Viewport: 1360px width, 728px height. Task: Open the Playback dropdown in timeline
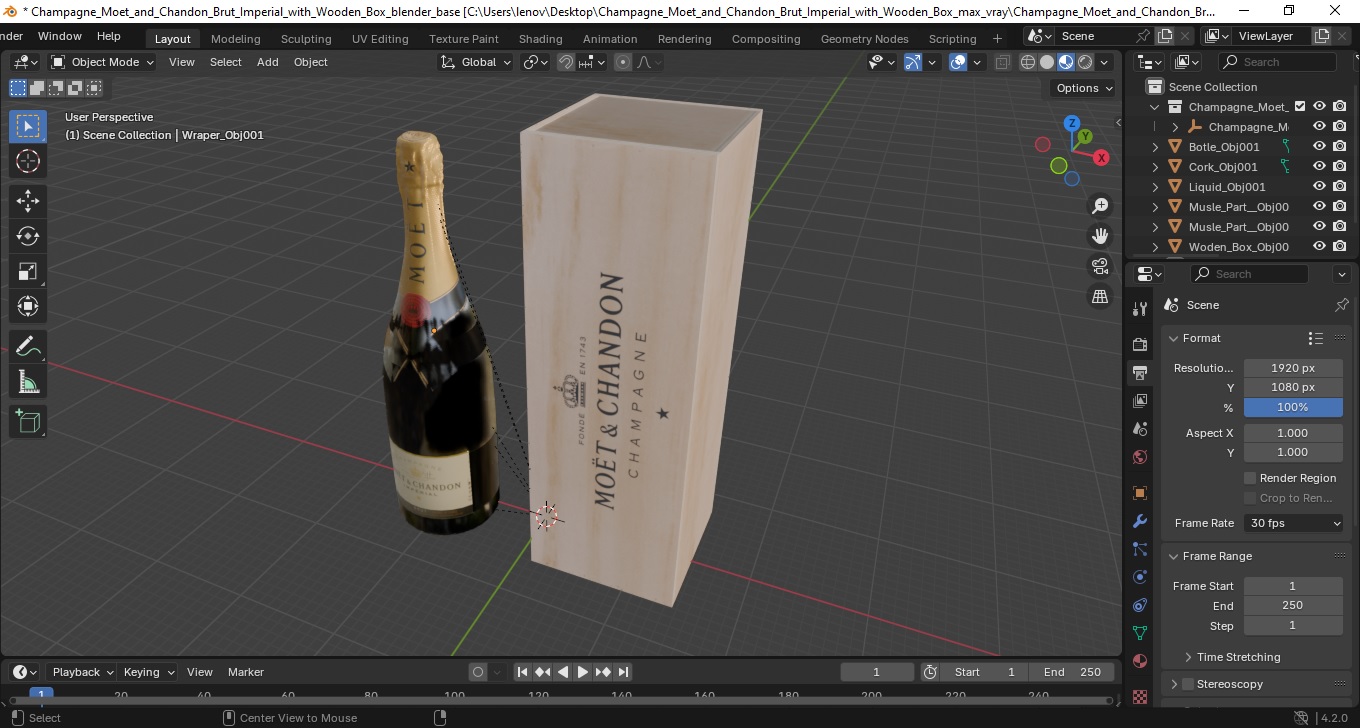click(x=81, y=672)
